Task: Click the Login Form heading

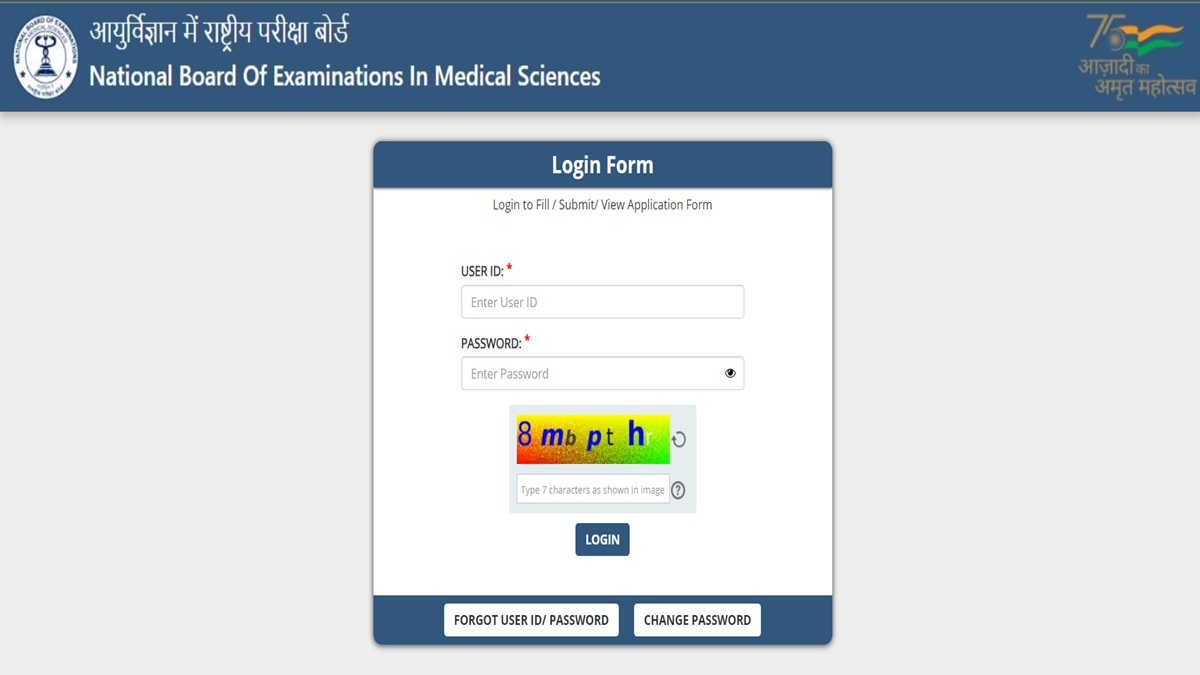Action: pyautogui.click(x=602, y=165)
